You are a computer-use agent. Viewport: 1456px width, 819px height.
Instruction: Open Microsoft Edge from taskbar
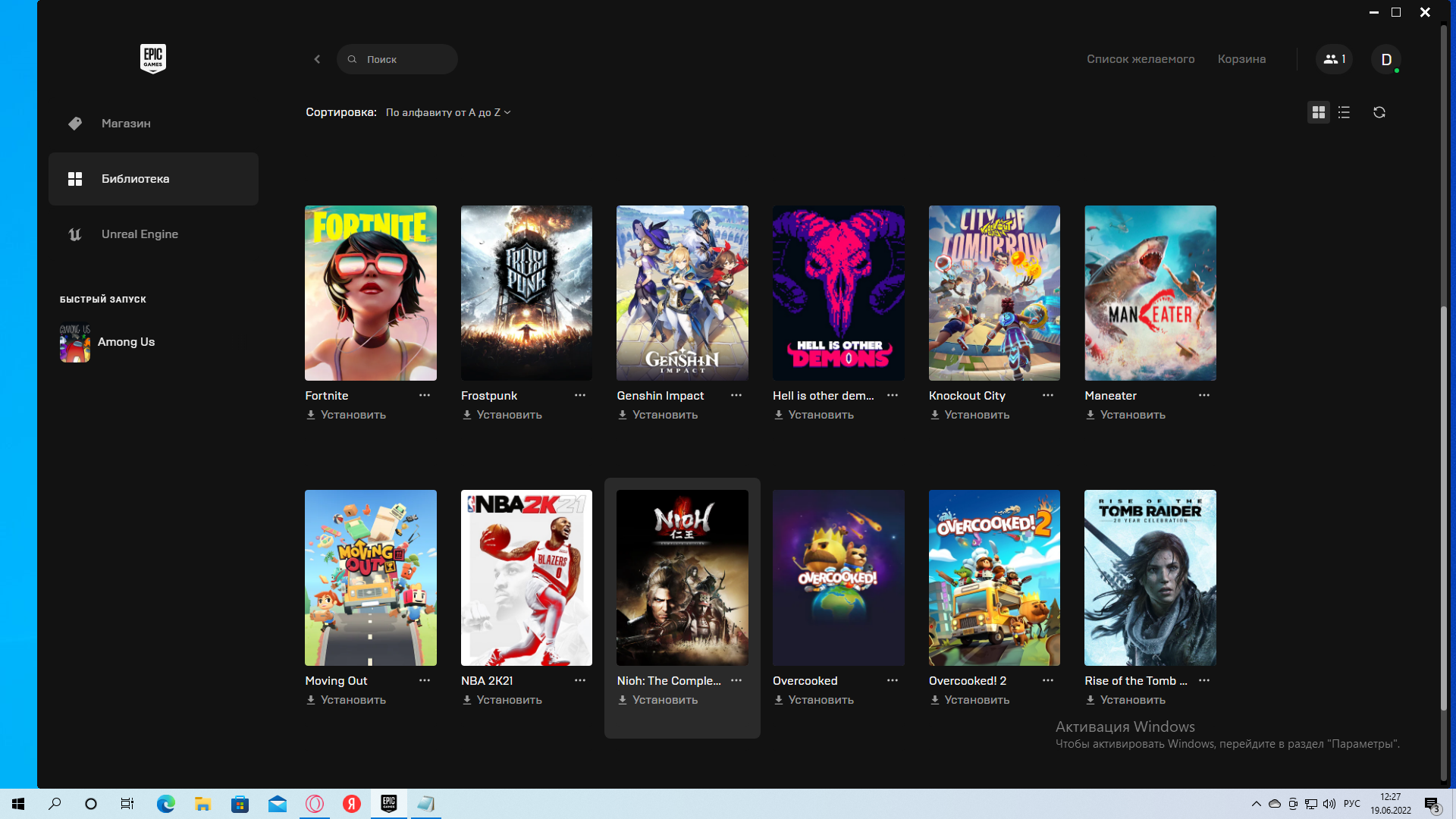pos(165,804)
